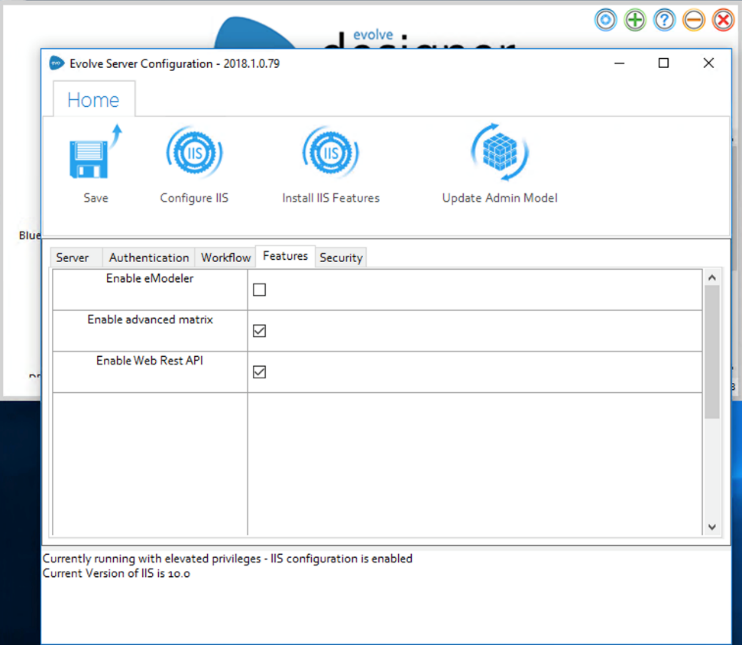742x645 pixels.
Task: Select the Home ribbon tab
Action: click(93, 100)
